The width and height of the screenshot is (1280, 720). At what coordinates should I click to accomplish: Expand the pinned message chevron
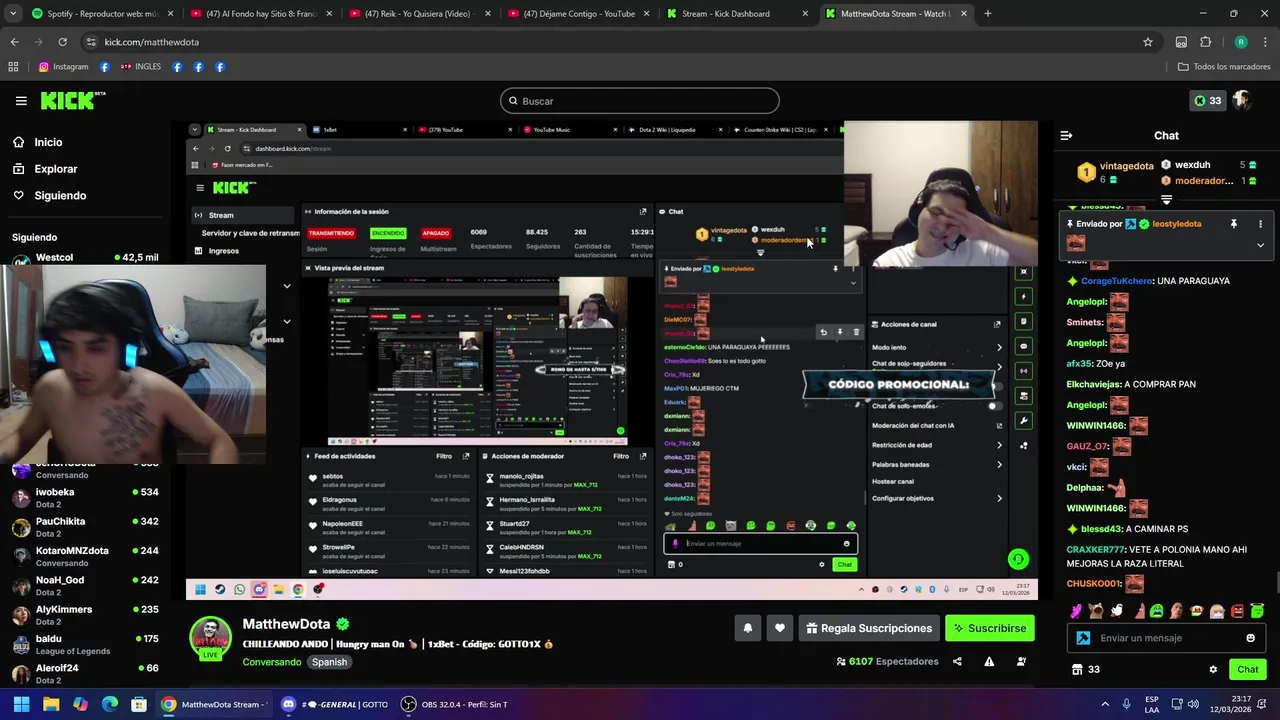click(x=1260, y=245)
